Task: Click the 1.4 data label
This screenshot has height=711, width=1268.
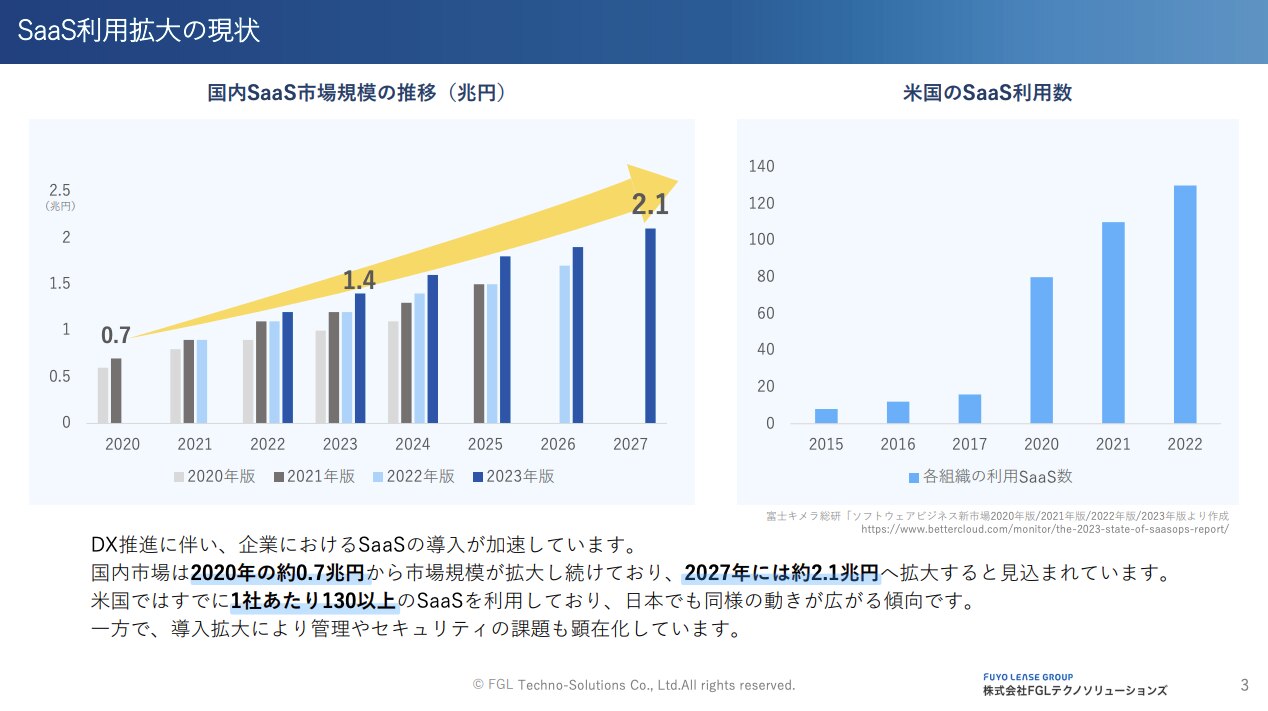Action: pyautogui.click(x=359, y=281)
